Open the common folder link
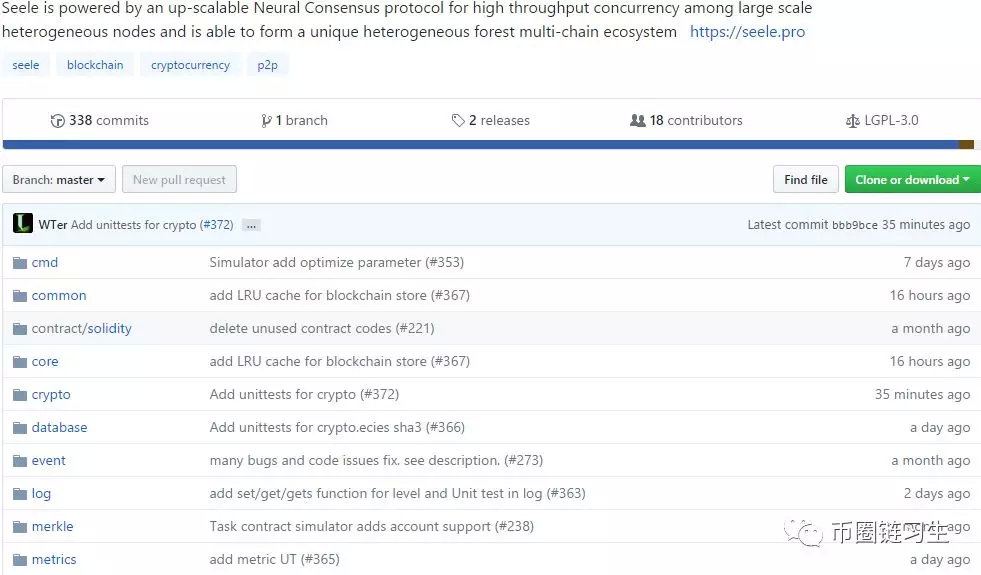This screenshot has width=981, height=575. coord(59,296)
